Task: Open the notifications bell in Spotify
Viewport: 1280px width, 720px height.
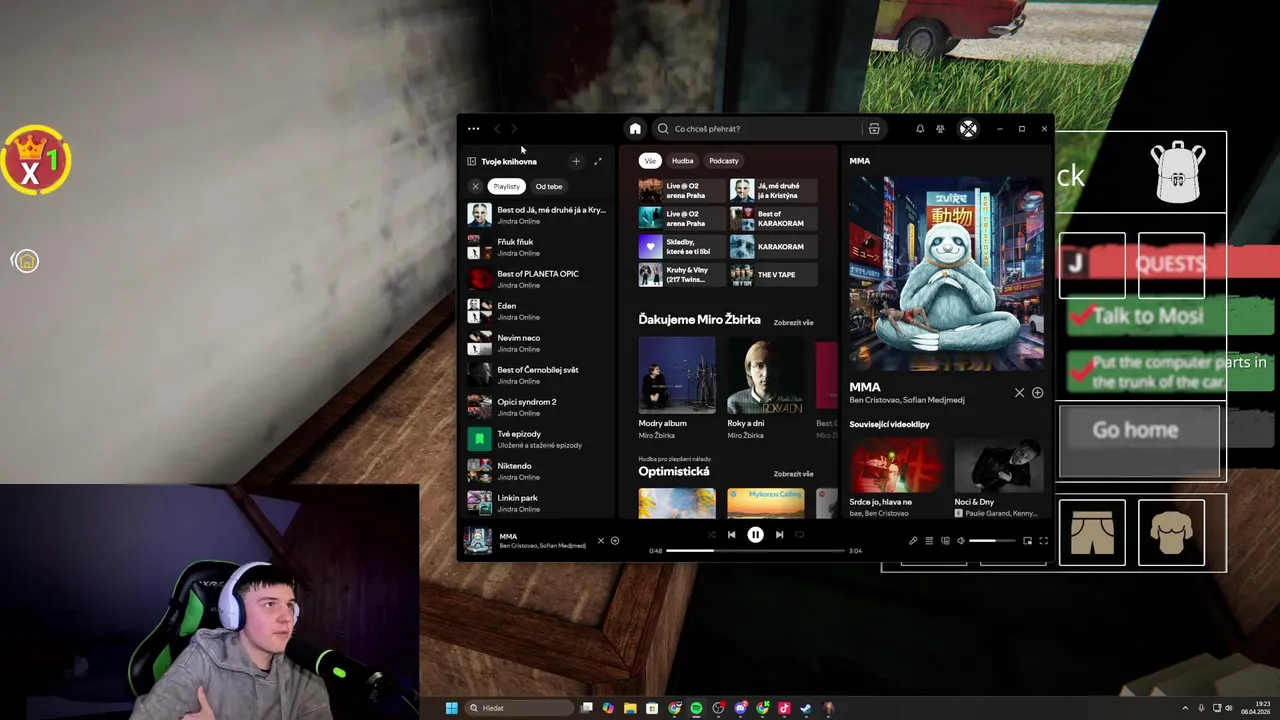Action: click(920, 129)
